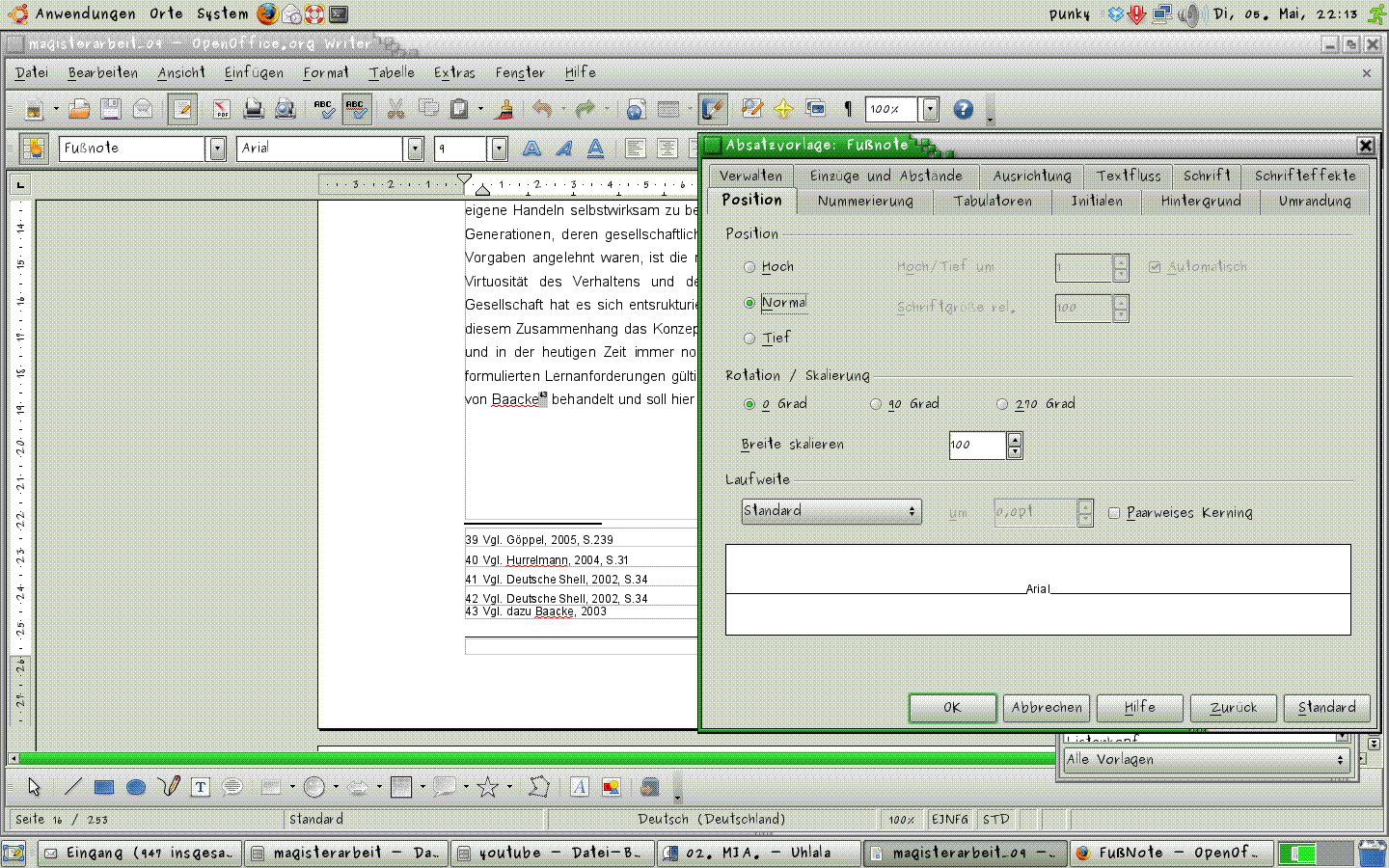Click the Export as PDF icon
Screen dimensions: 1389x868
click(x=221, y=110)
